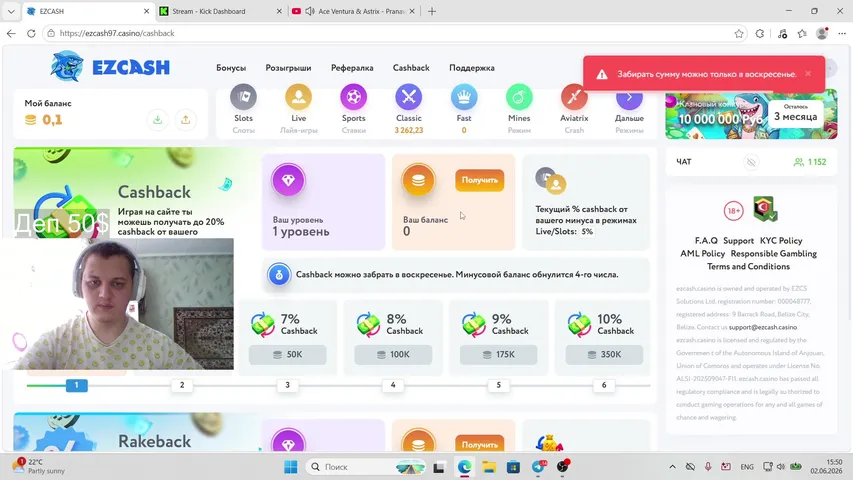Open the Бонусы menu item
The width and height of the screenshot is (853, 480).
tap(231, 68)
